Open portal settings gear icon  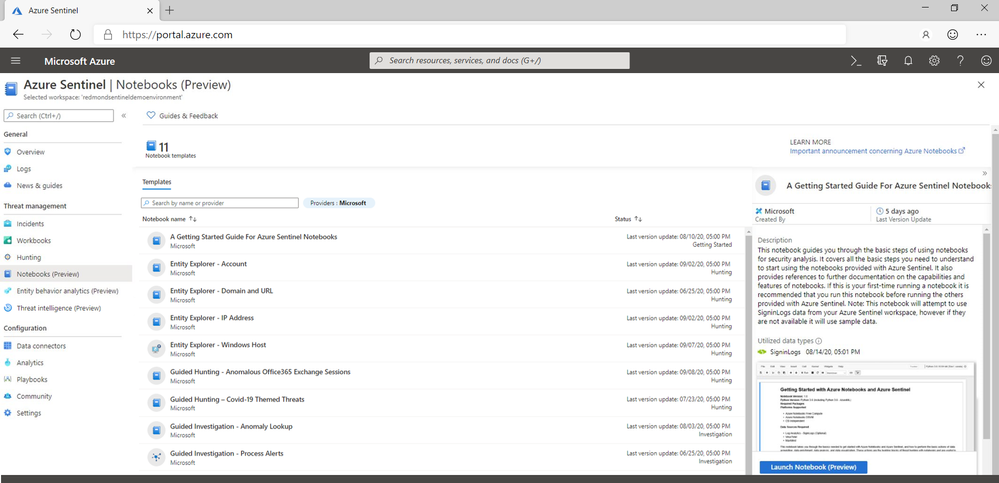coord(934,61)
